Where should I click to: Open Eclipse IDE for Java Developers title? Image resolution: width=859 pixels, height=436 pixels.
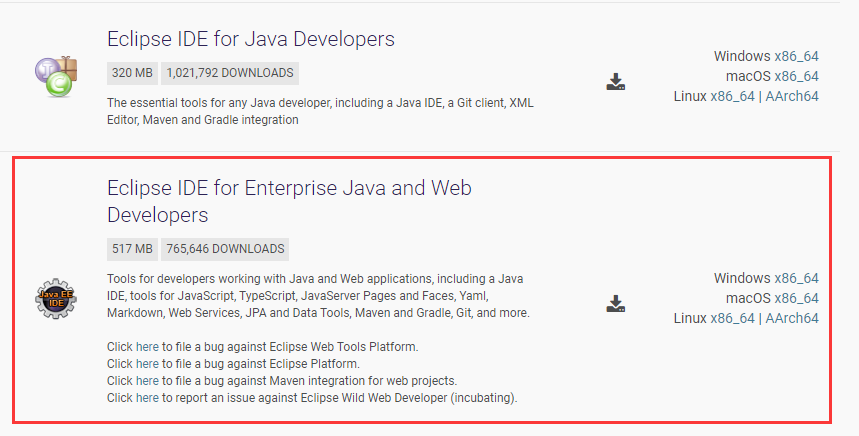pos(251,39)
